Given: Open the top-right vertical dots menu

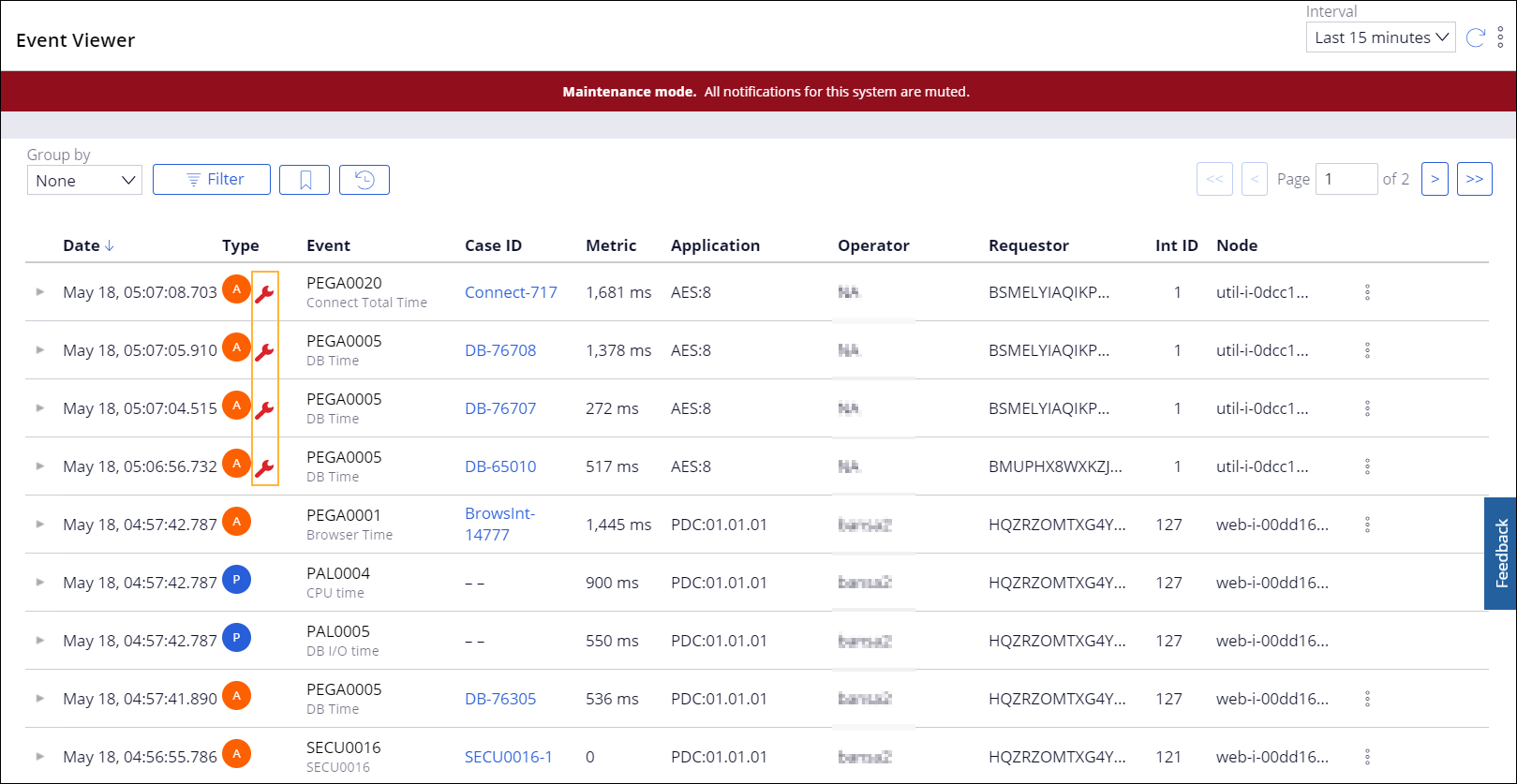Looking at the screenshot, I should point(1500,37).
